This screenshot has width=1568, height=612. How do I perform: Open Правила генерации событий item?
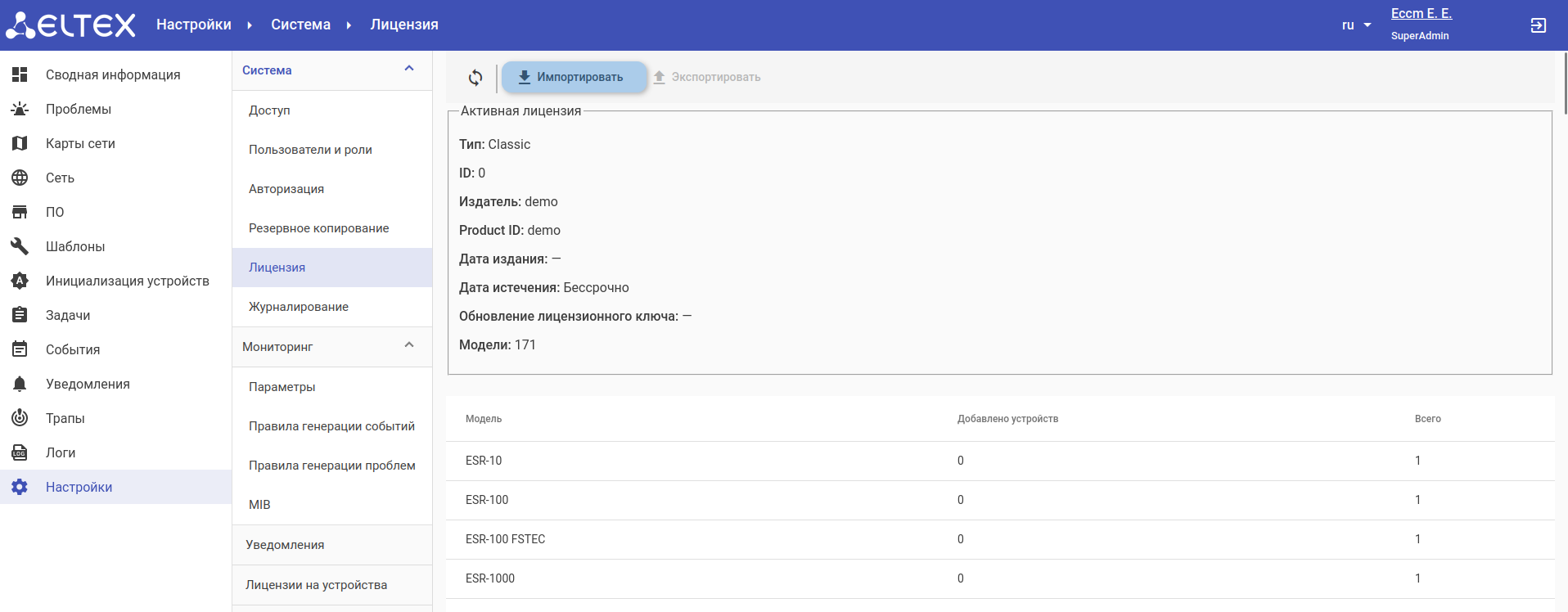coord(331,426)
